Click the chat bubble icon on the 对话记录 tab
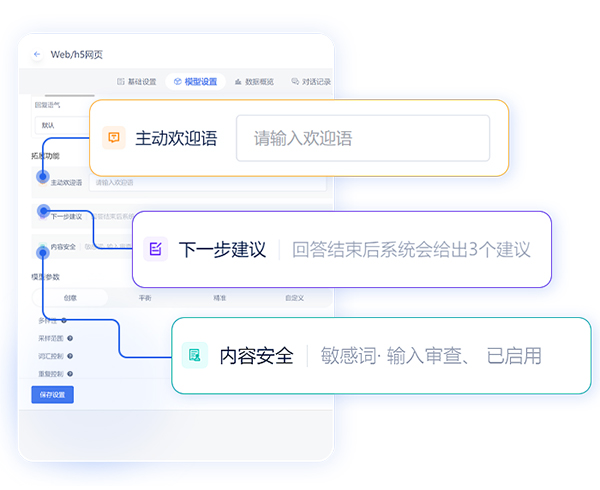 295,81
